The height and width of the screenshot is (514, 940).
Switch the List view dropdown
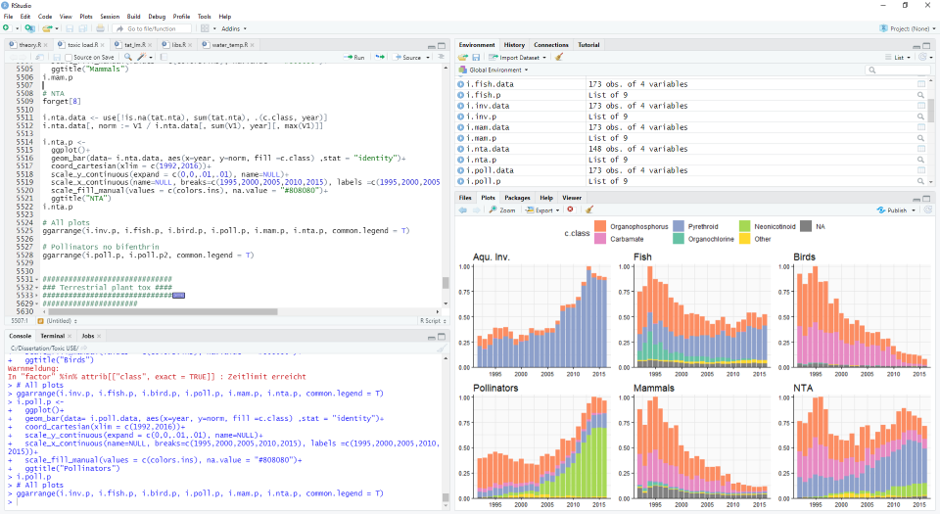pyautogui.click(x=898, y=58)
